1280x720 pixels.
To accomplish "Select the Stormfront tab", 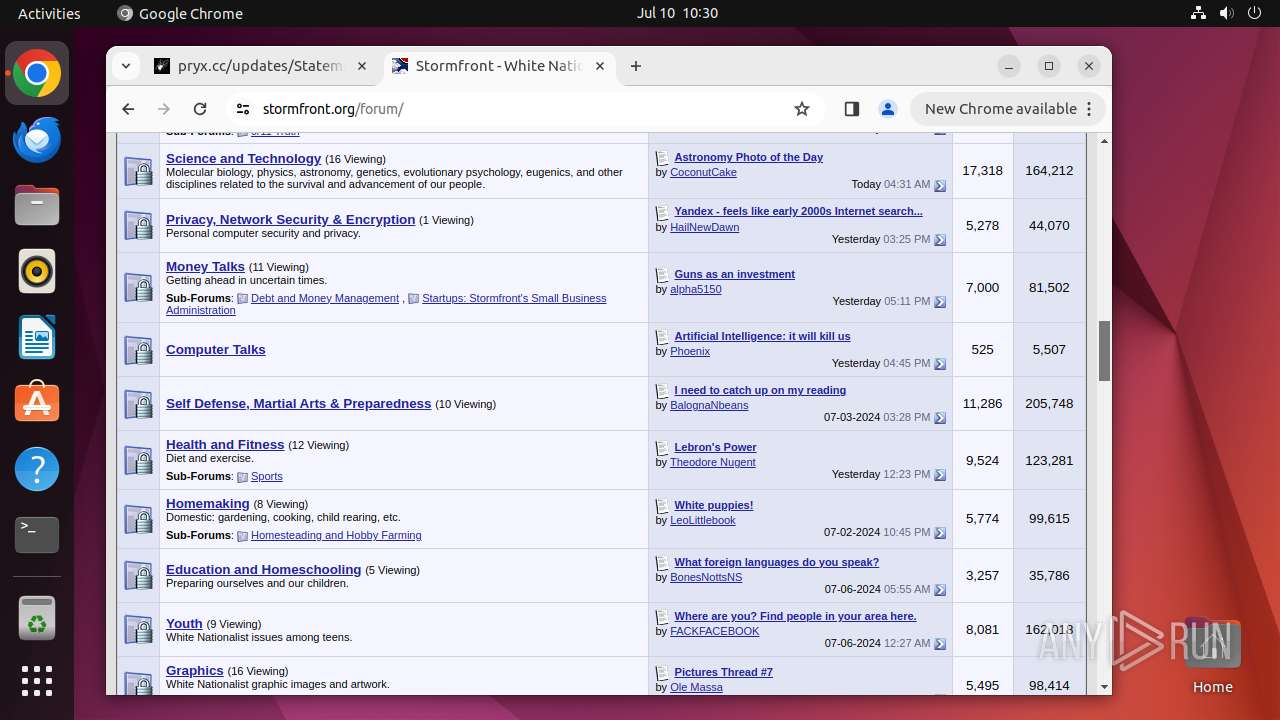I will tap(498, 66).
